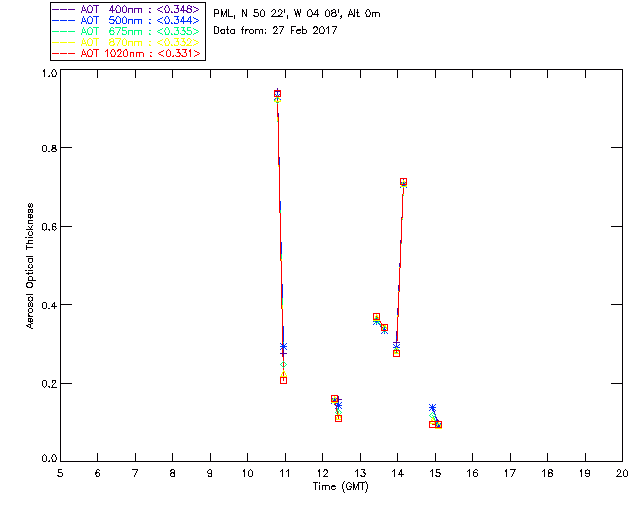Select the highest data point near 0.94
The height and width of the screenshot is (512, 640).
[278, 94]
